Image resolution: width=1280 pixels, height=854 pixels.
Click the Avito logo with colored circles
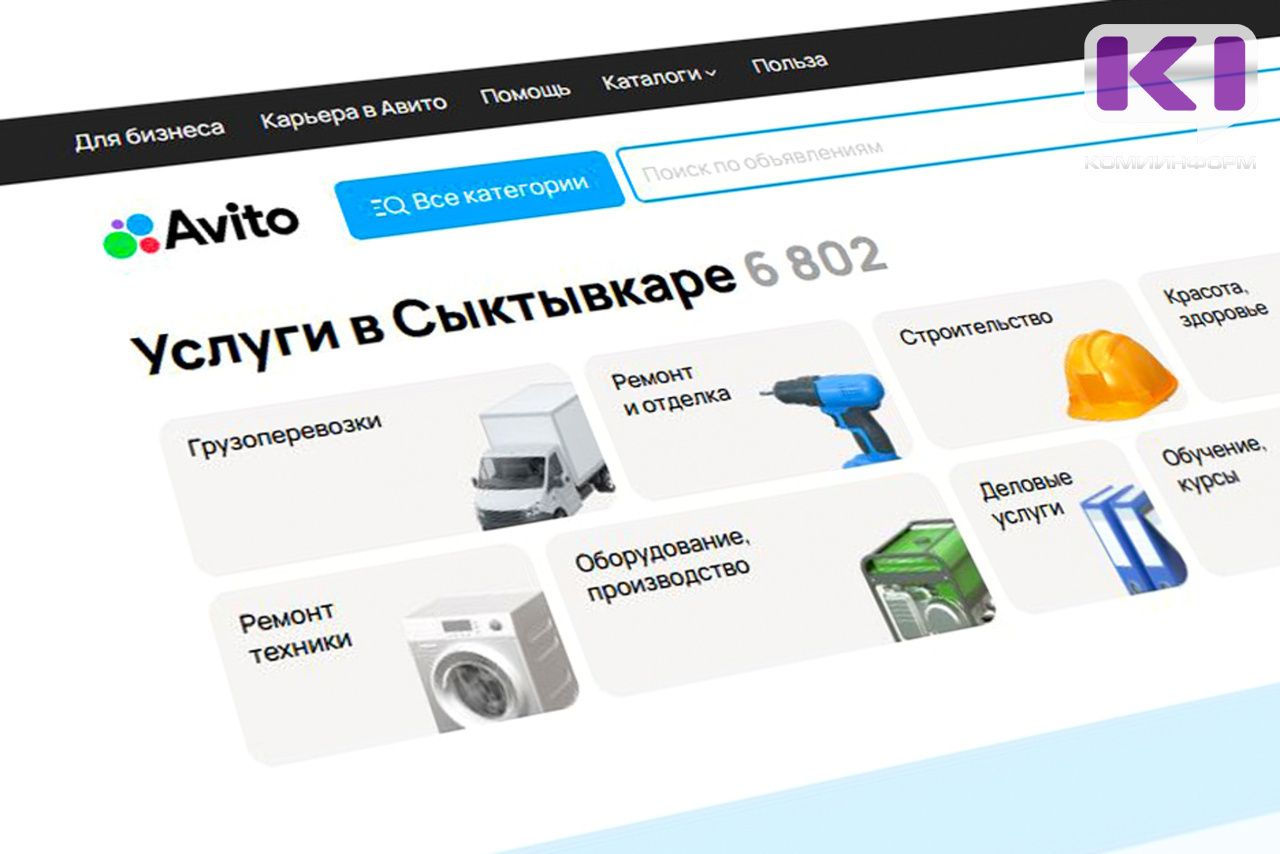point(200,229)
